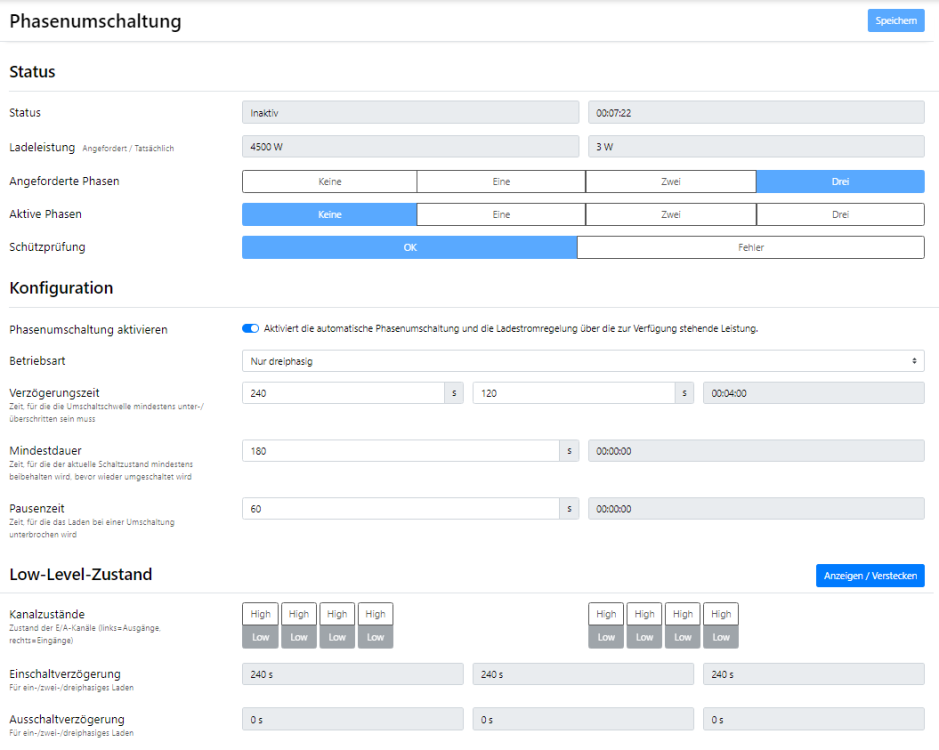
Task: Select Drei under Angeforderte Phasen
Action: click(840, 182)
